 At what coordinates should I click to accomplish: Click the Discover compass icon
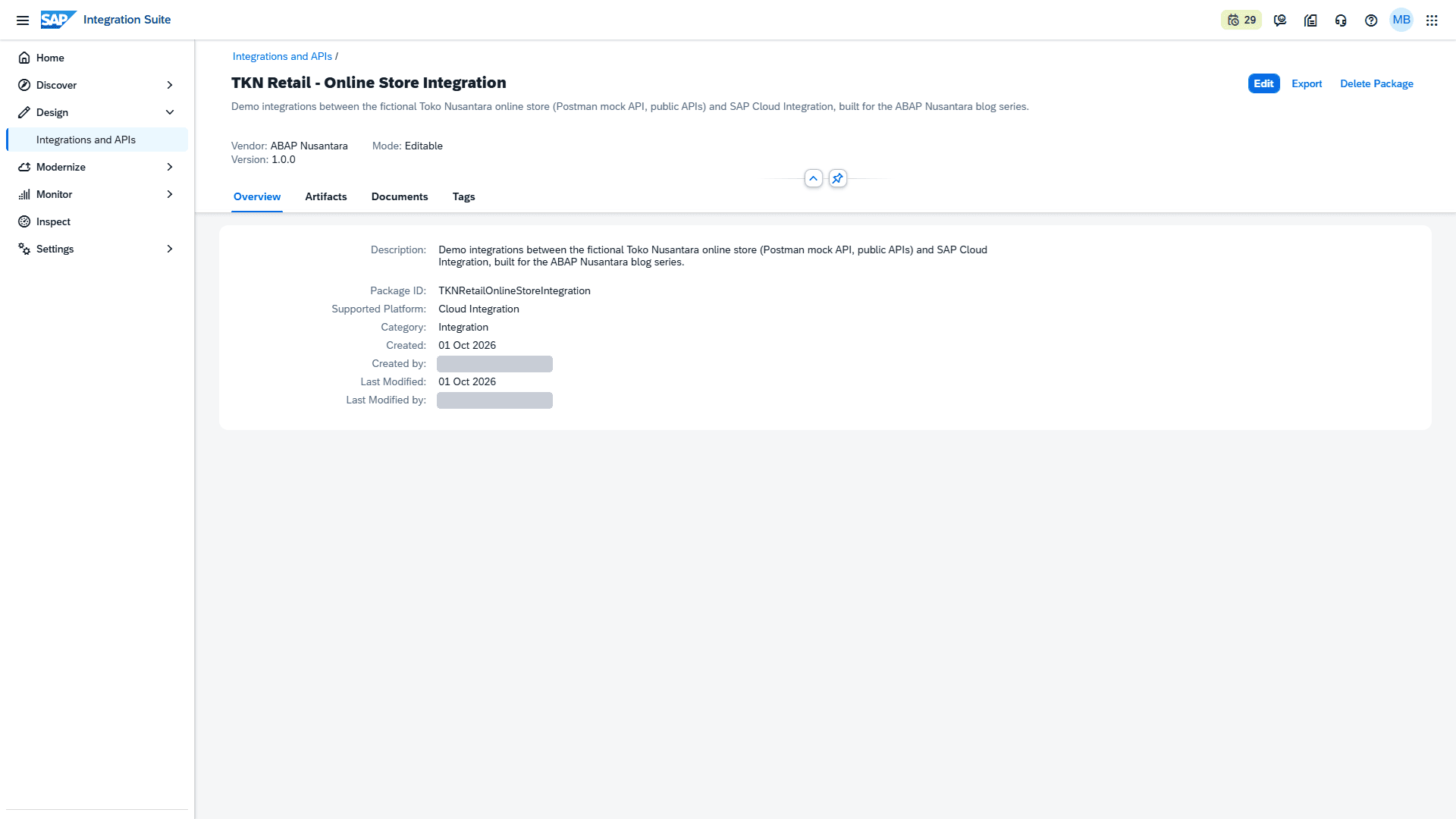point(24,85)
